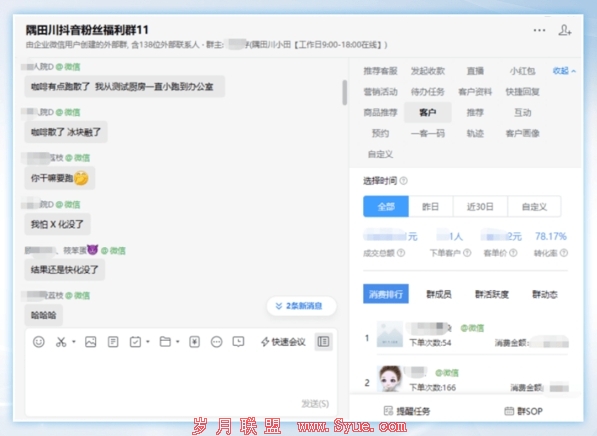
Task: Open 待办任务 tool
Action: [x=428, y=92]
